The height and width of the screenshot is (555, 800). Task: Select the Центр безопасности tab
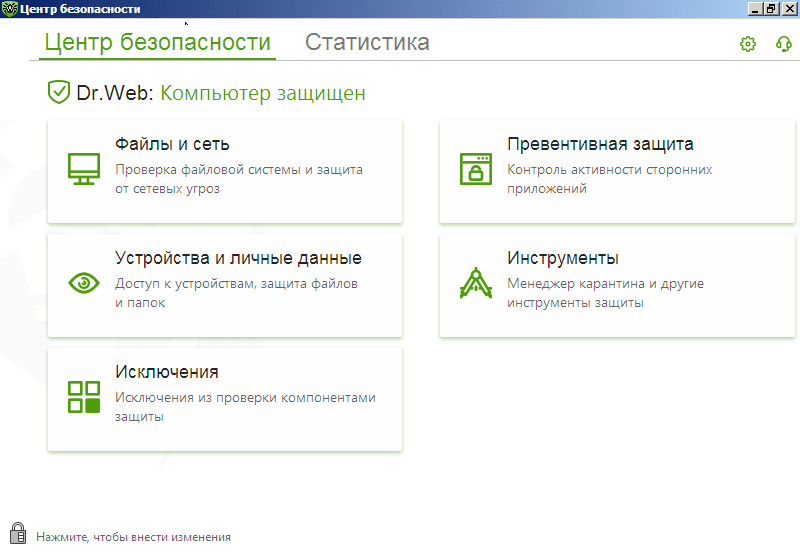pyautogui.click(x=158, y=42)
